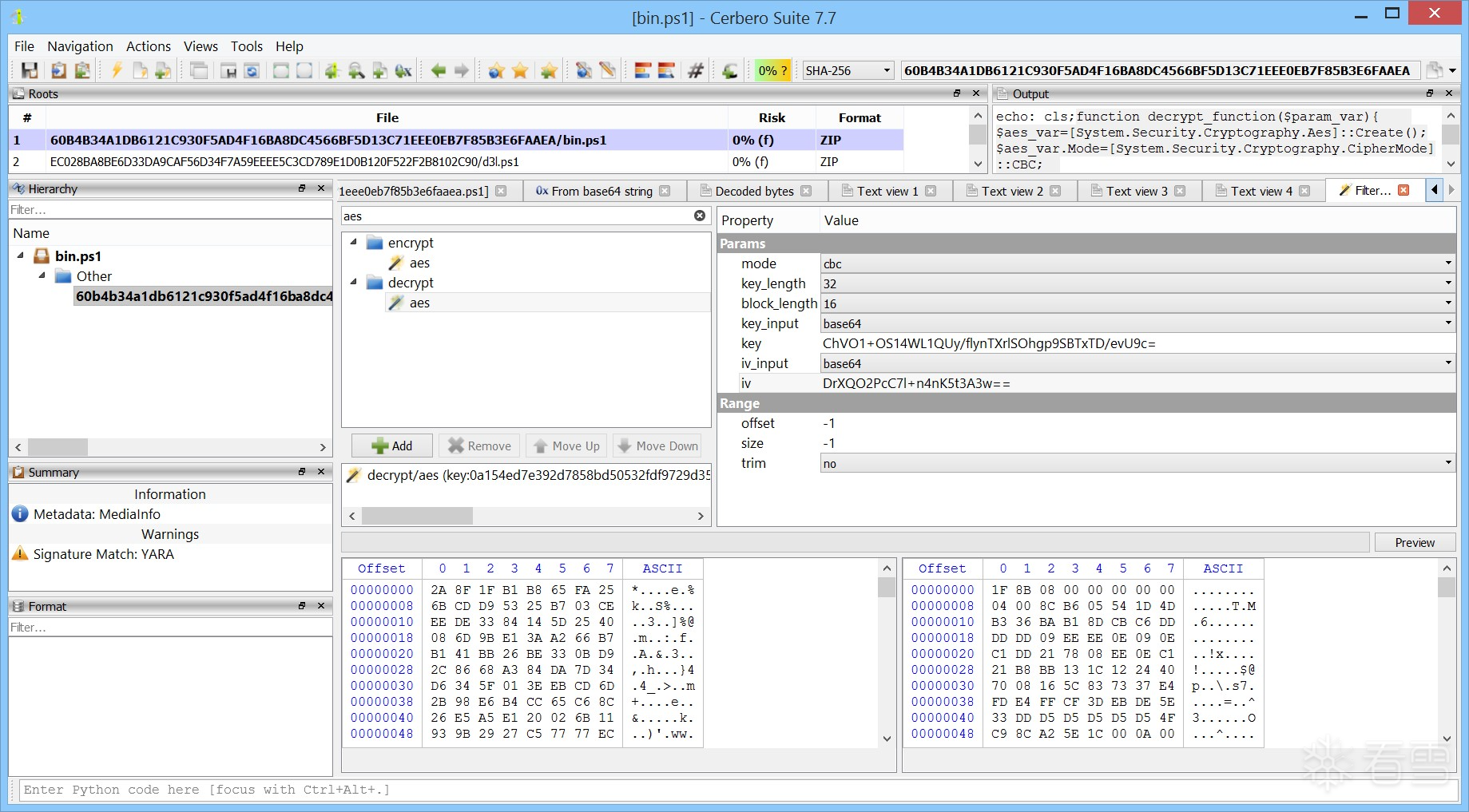Open the Tools menu
This screenshot has width=1469, height=812.
click(x=247, y=46)
